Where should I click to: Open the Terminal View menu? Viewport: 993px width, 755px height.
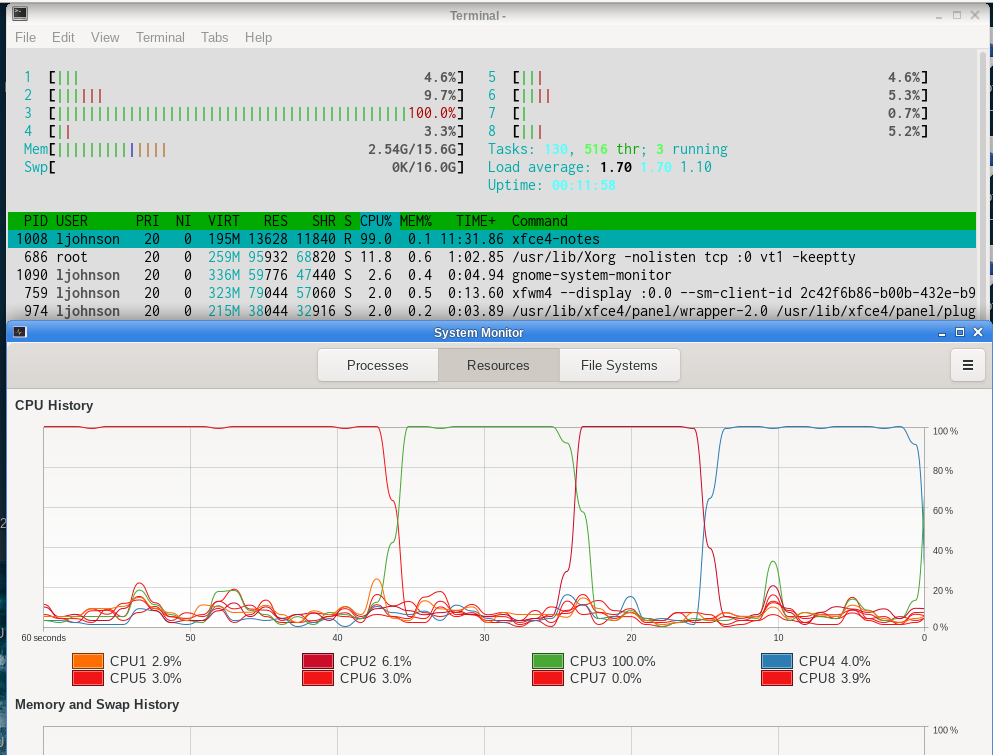pyautogui.click(x=105, y=37)
